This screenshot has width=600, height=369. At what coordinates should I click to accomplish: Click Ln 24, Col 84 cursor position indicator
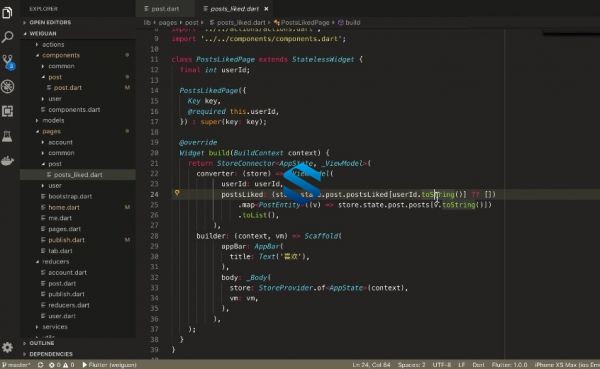[x=371, y=365]
